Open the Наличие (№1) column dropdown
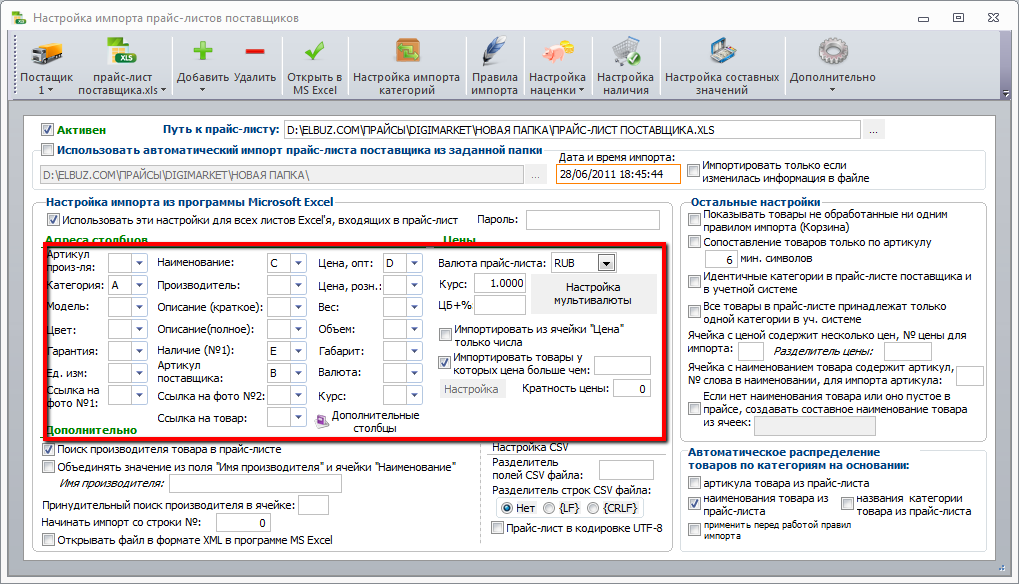 tap(298, 350)
